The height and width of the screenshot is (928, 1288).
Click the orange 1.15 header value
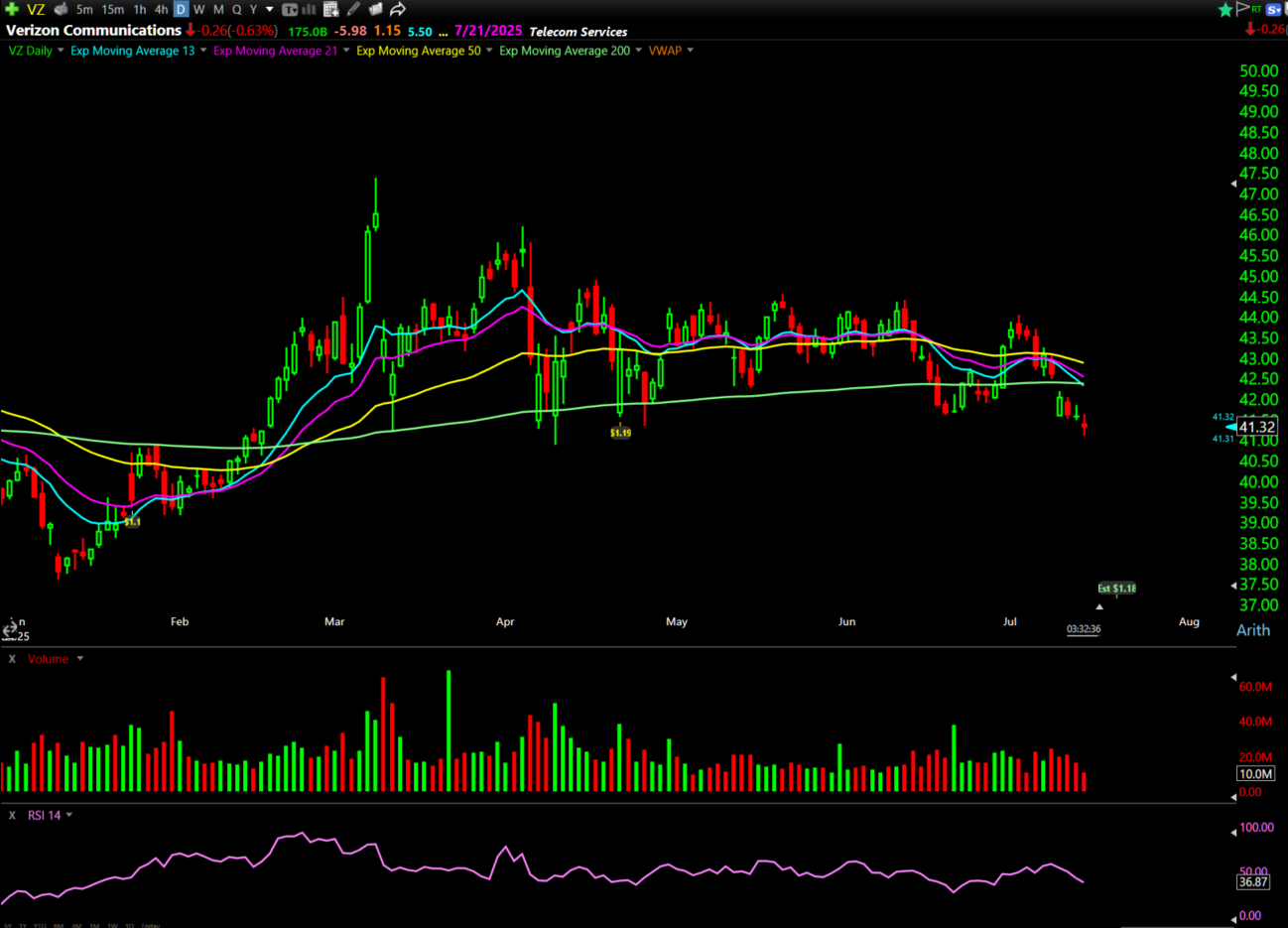pyautogui.click(x=387, y=32)
